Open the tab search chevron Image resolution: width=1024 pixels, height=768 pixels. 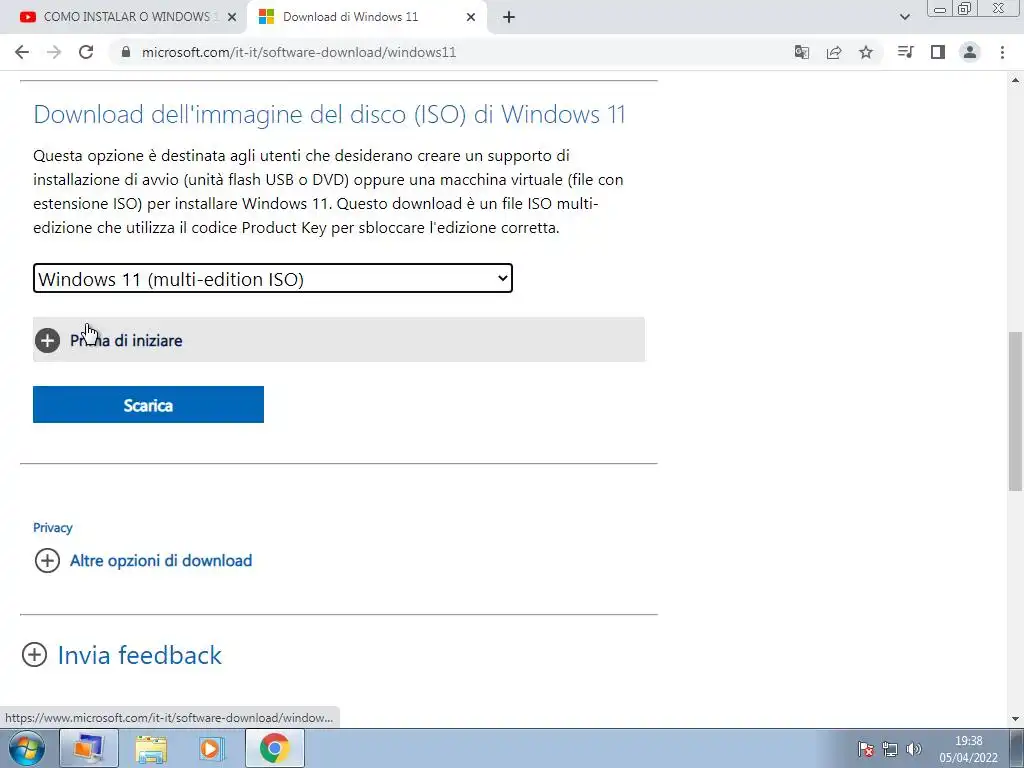tap(904, 17)
